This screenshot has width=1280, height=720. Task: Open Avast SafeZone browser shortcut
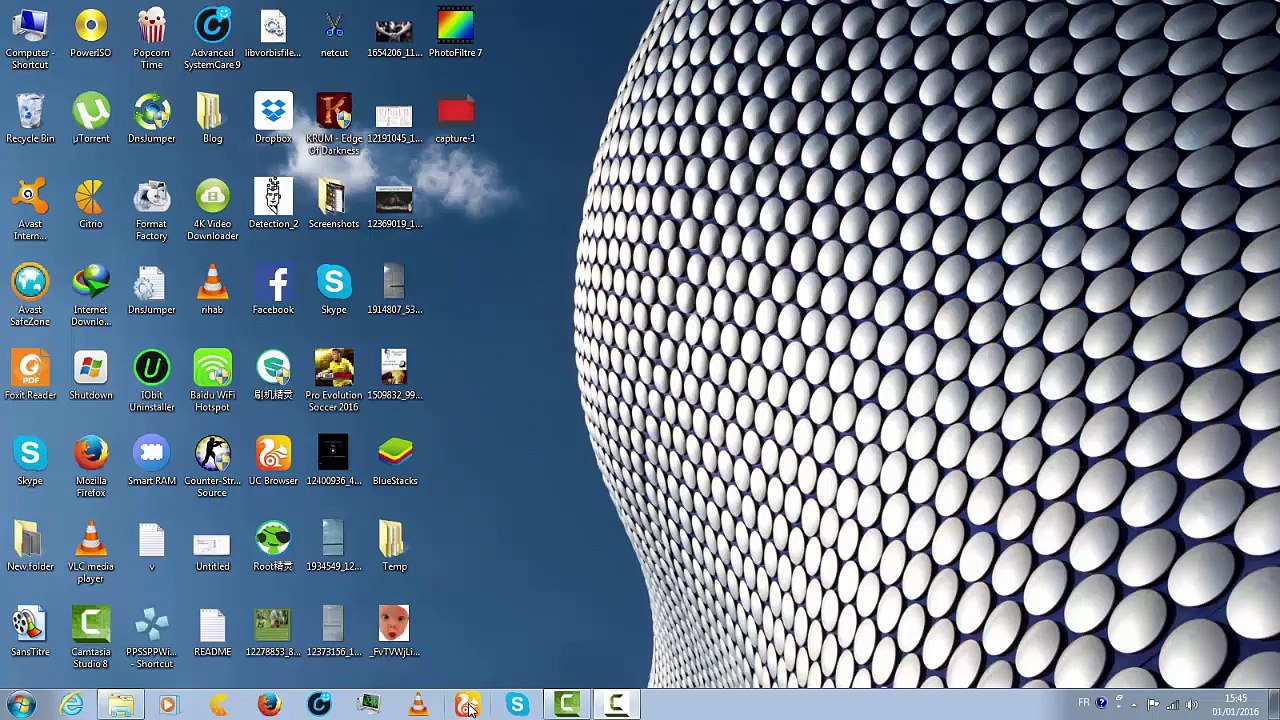click(x=30, y=295)
